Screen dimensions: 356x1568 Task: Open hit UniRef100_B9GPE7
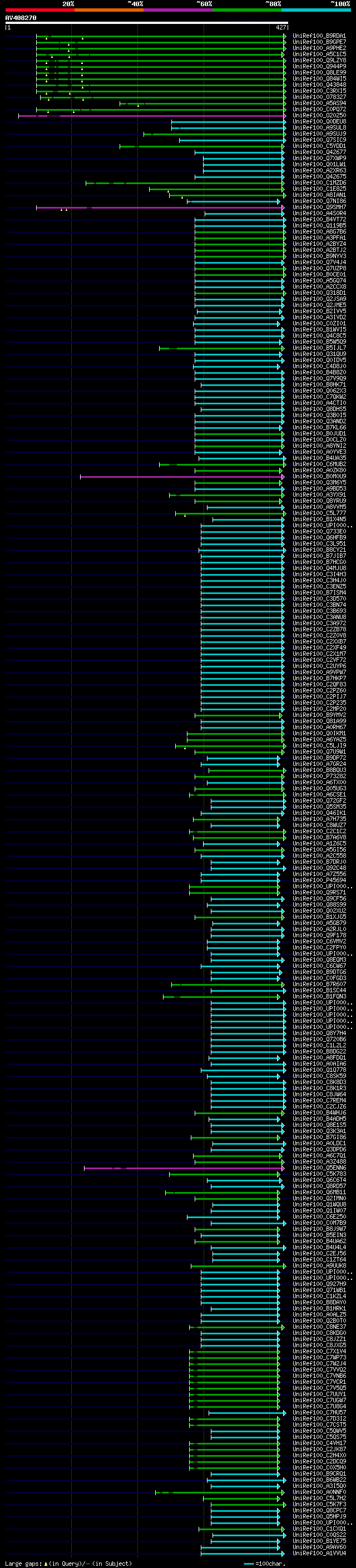319,42
